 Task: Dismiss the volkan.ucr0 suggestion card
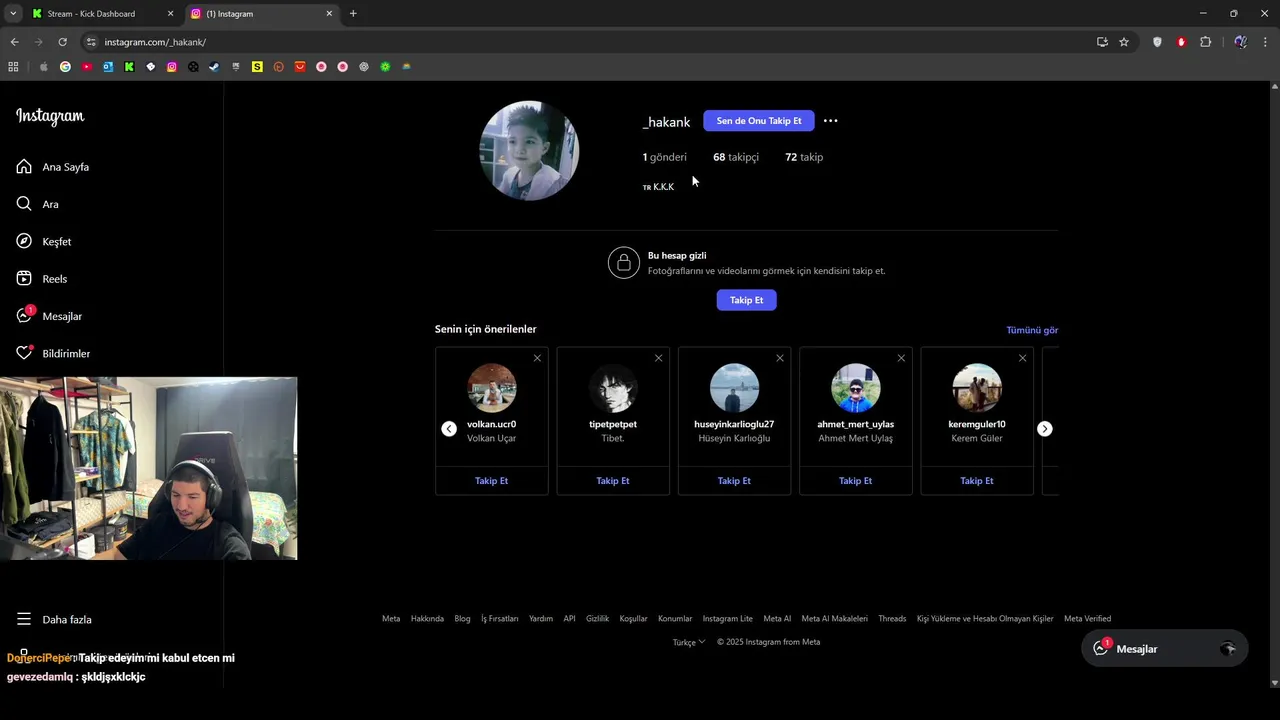click(x=537, y=358)
